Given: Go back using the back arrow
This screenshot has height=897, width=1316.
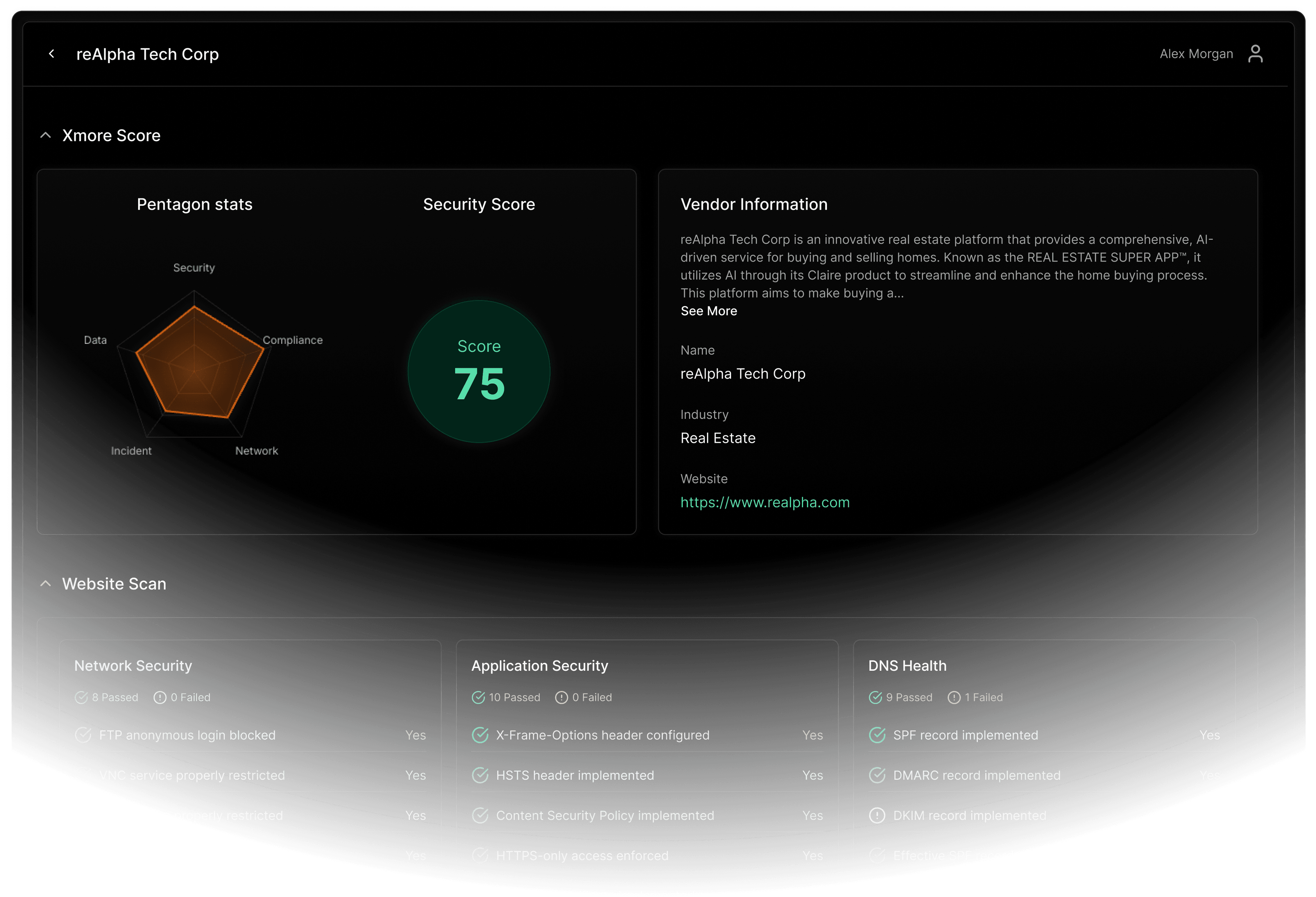Looking at the screenshot, I should click(x=51, y=54).
